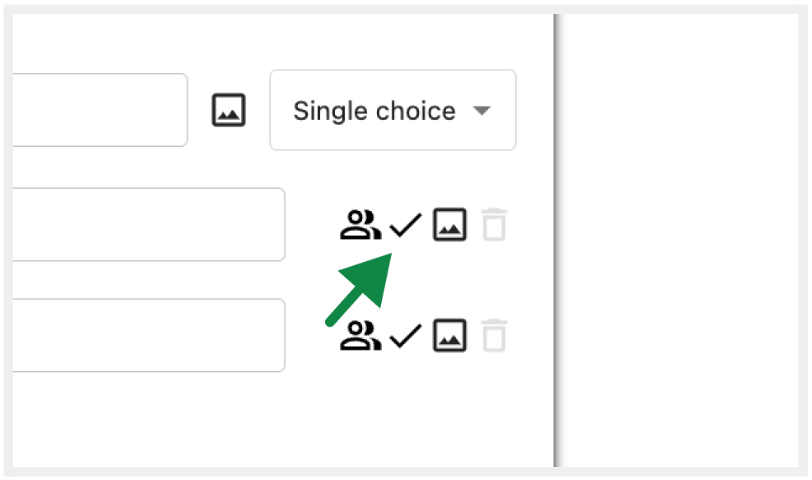The height and width of the screenshot is (480, 812).
Task: Add an image to the question
Action: [229, 110]
